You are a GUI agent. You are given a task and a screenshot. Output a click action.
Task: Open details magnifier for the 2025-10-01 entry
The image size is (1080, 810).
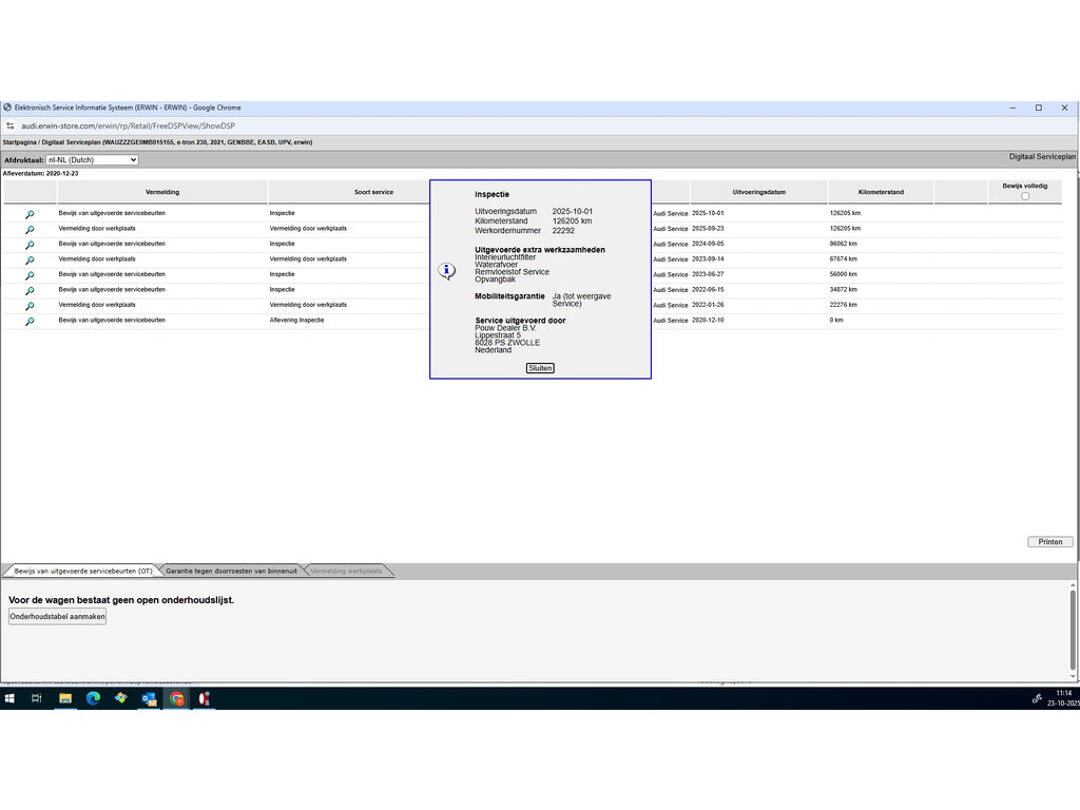(x=30, y=214)
